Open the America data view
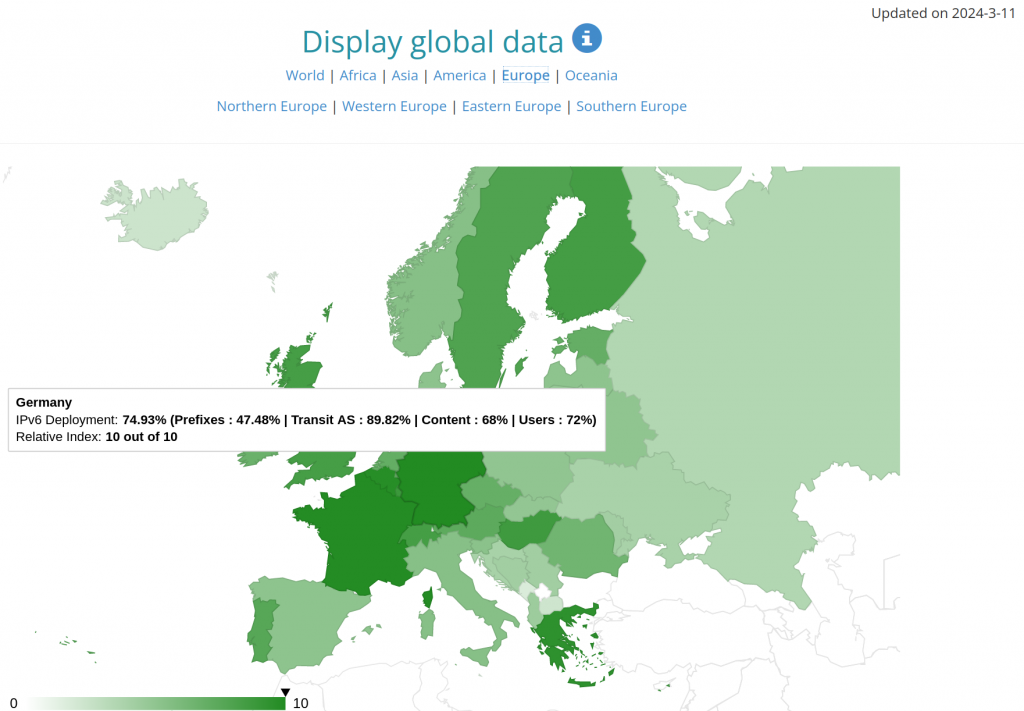 tap(459, 75)
